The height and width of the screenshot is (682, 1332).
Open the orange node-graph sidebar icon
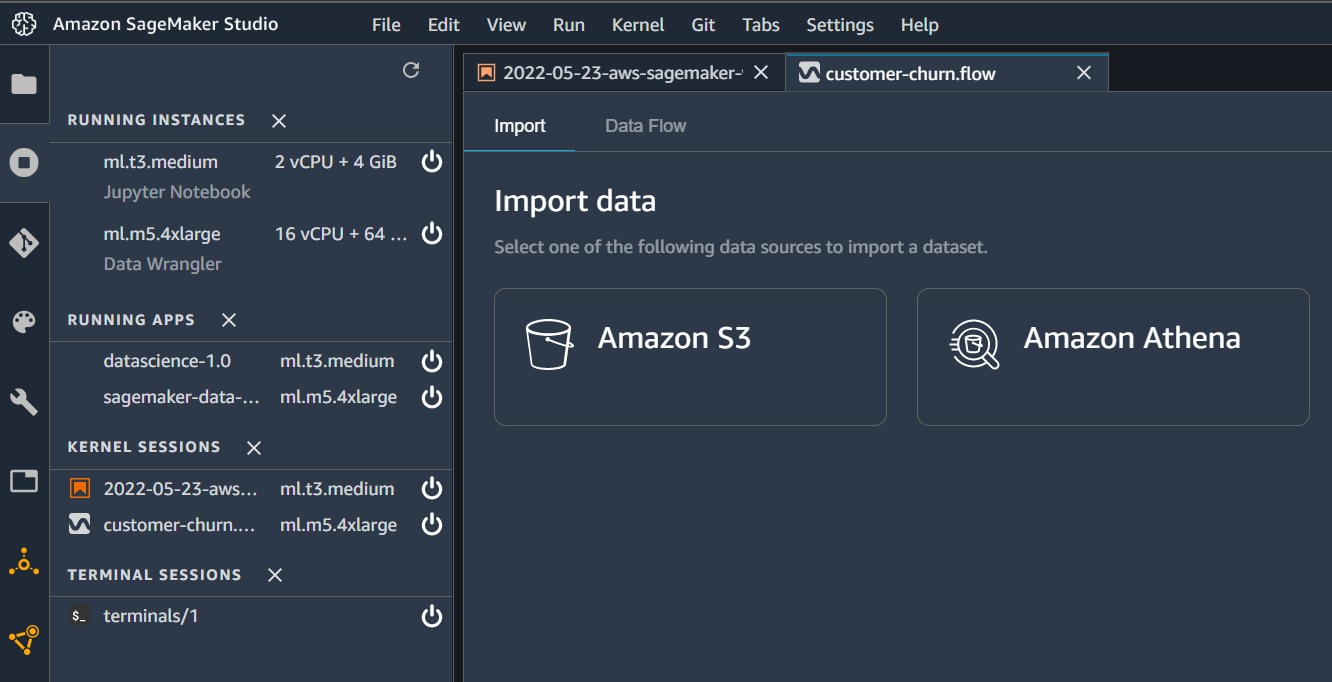(x=24, y=562)
